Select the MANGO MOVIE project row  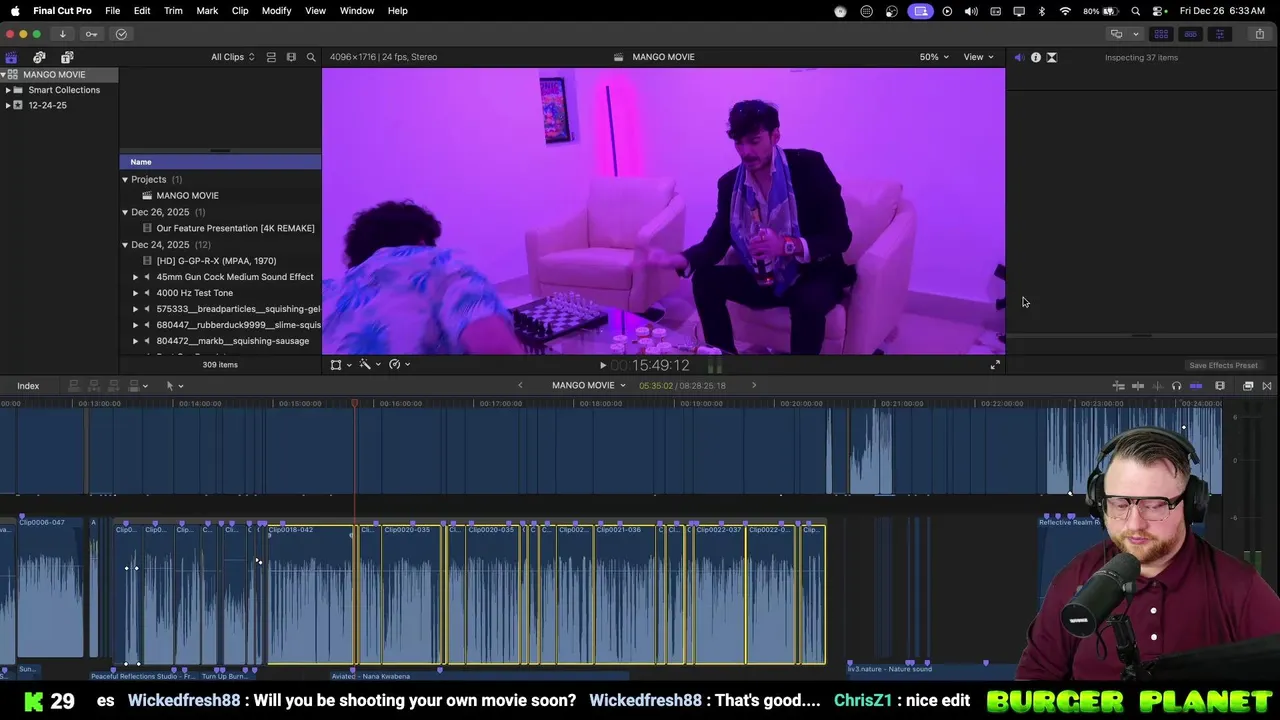pyautogui.click(x=220, y=196)
